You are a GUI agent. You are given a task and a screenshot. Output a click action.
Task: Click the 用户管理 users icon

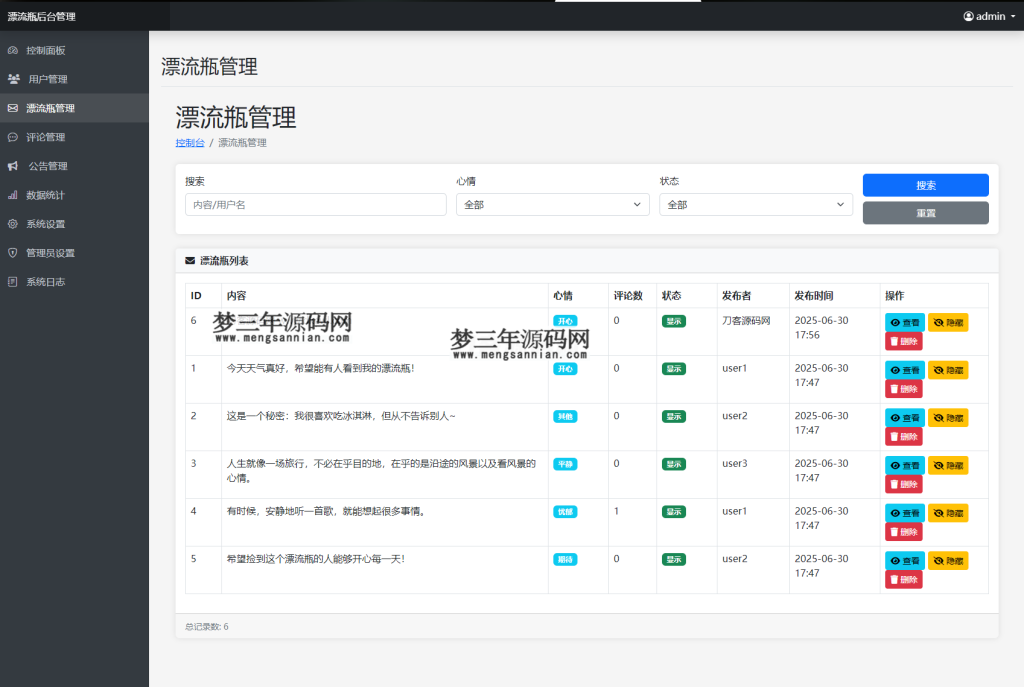[x=13, y=79]
